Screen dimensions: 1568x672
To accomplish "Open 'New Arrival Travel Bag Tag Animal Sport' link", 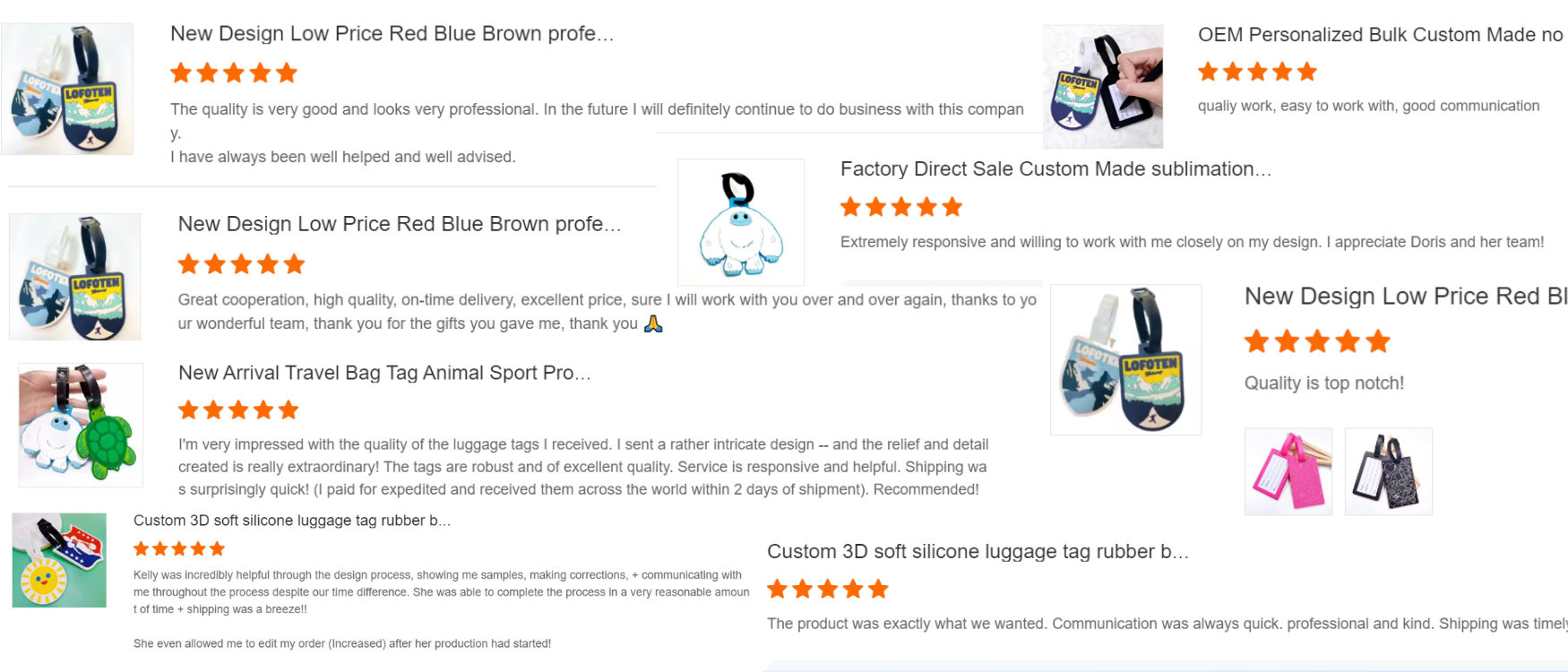I will pyautogui.click(x=384, y=373).
